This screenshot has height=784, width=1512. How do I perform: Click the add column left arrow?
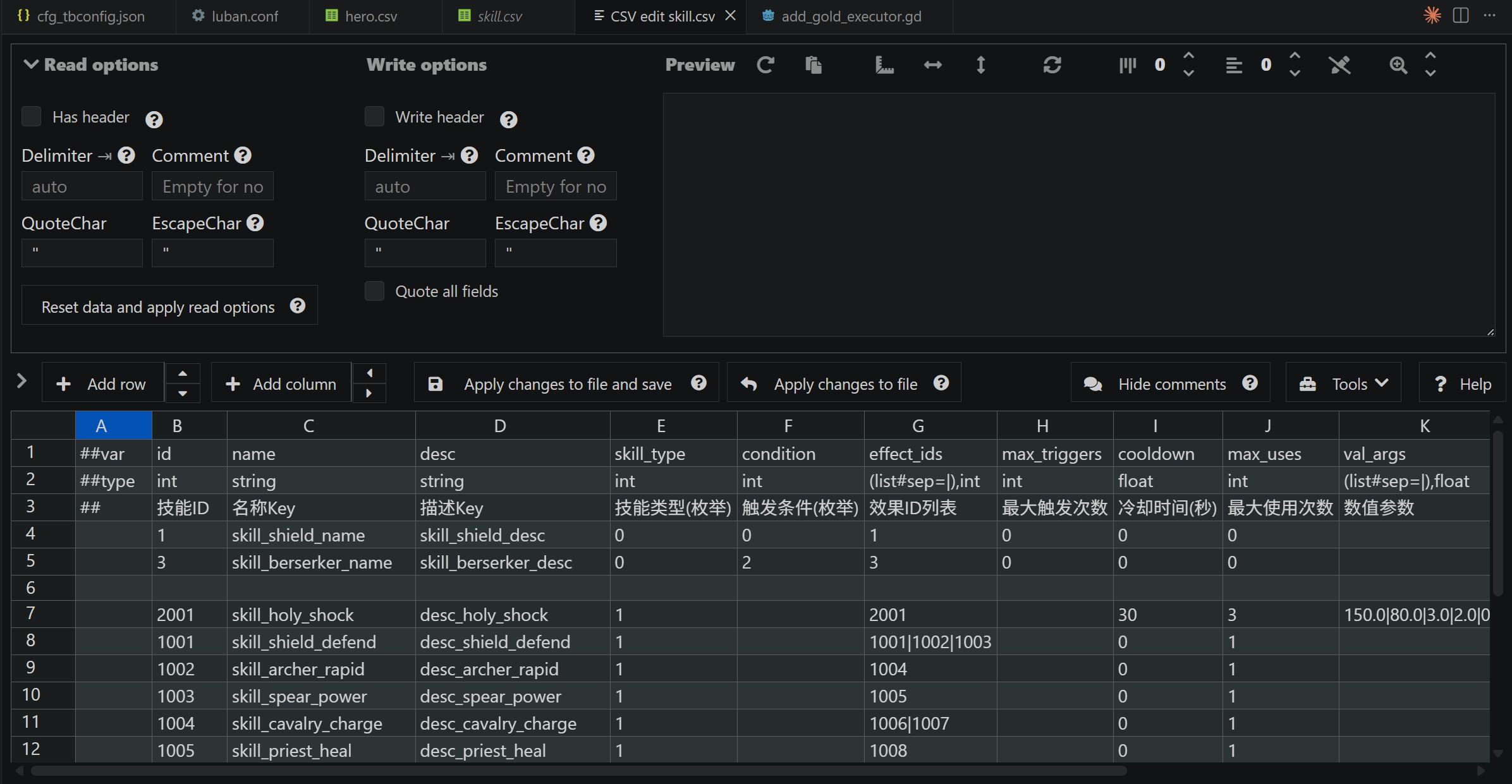coord(369,373)
